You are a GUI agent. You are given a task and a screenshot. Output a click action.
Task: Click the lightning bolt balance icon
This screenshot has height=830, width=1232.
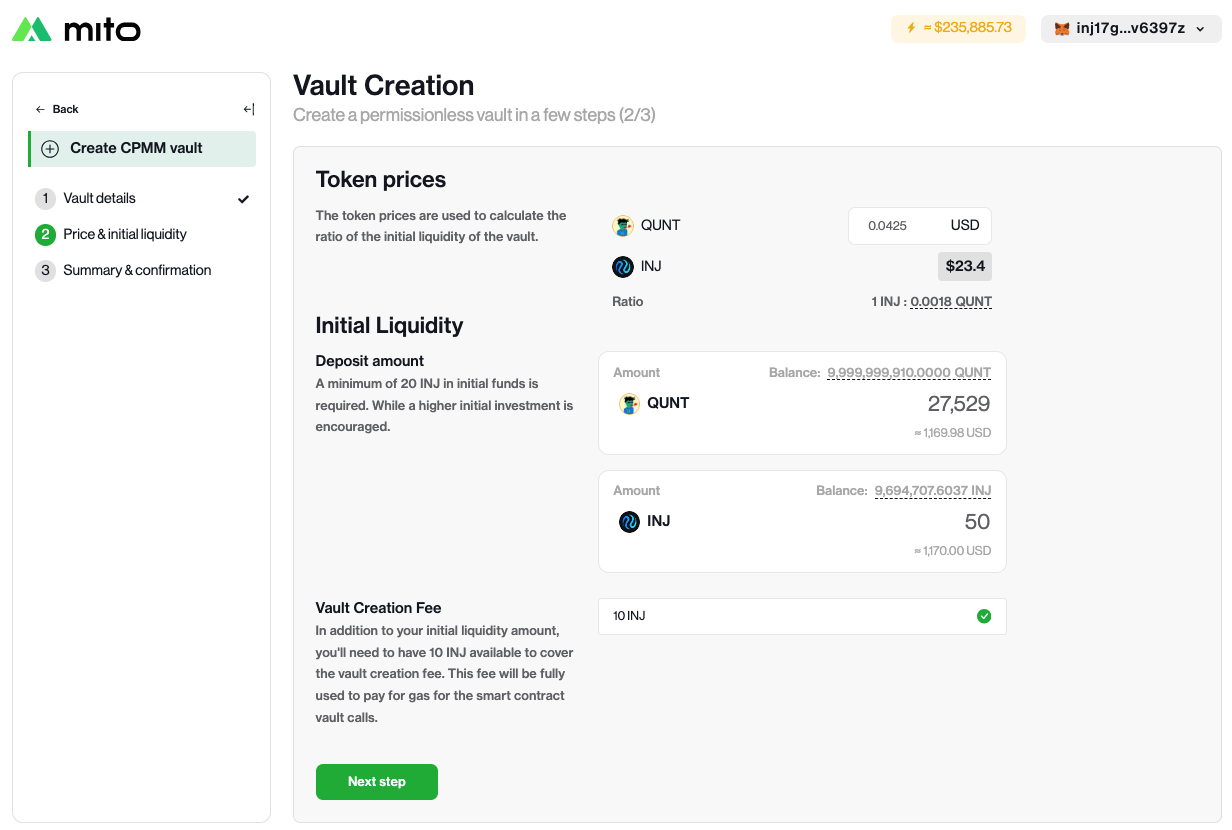(x=911, y=28)
